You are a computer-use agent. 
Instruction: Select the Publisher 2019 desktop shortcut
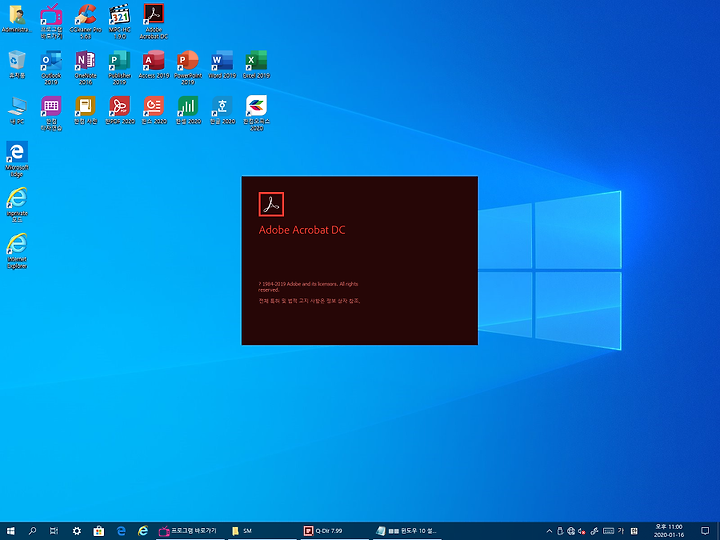coord(119,67)
